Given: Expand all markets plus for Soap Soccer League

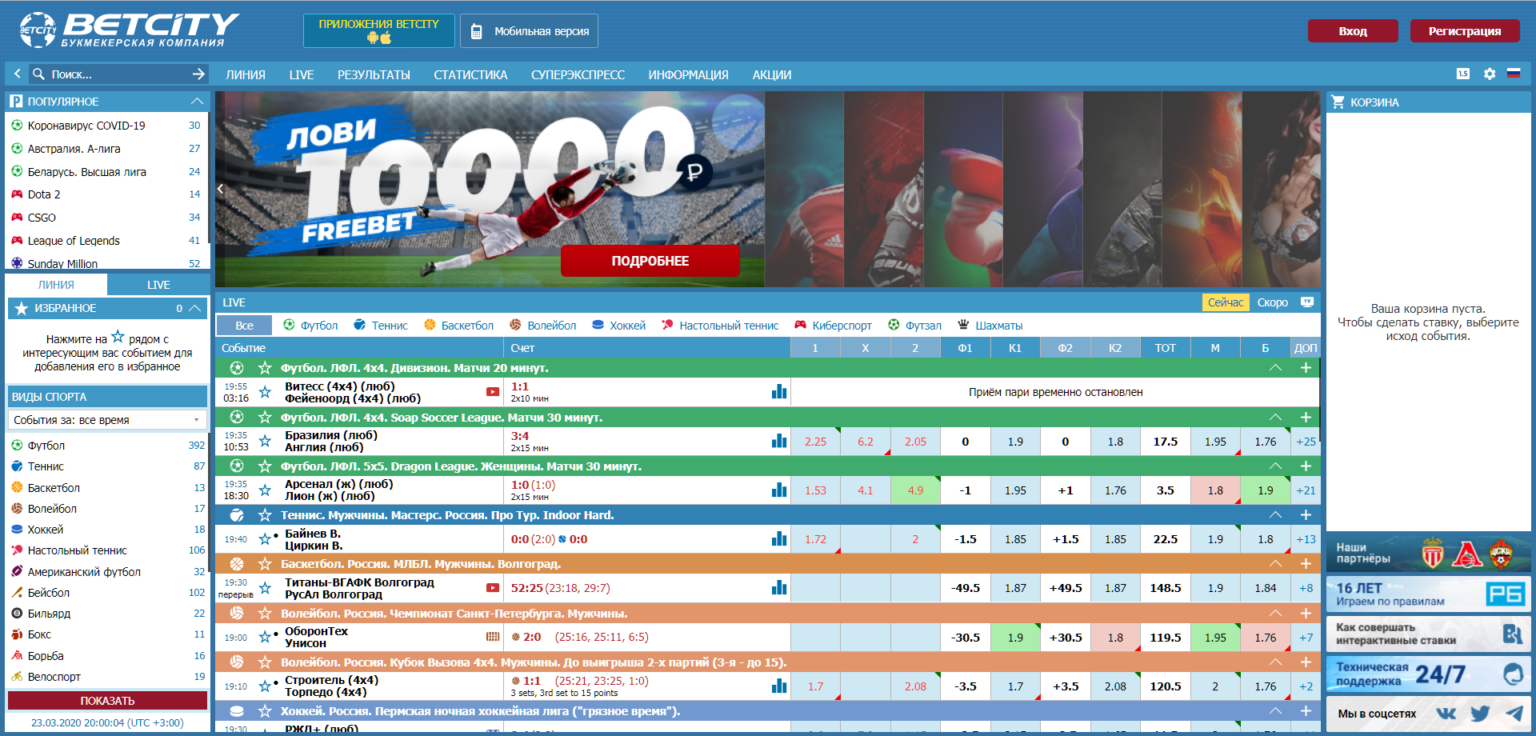Looking at the screenshot, I should (1305, 417).
